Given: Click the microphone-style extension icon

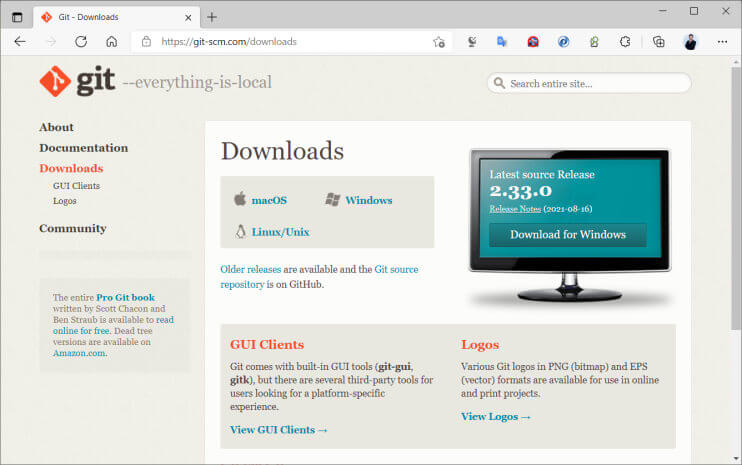Looking at the screenshot, I should click(472, 42).
